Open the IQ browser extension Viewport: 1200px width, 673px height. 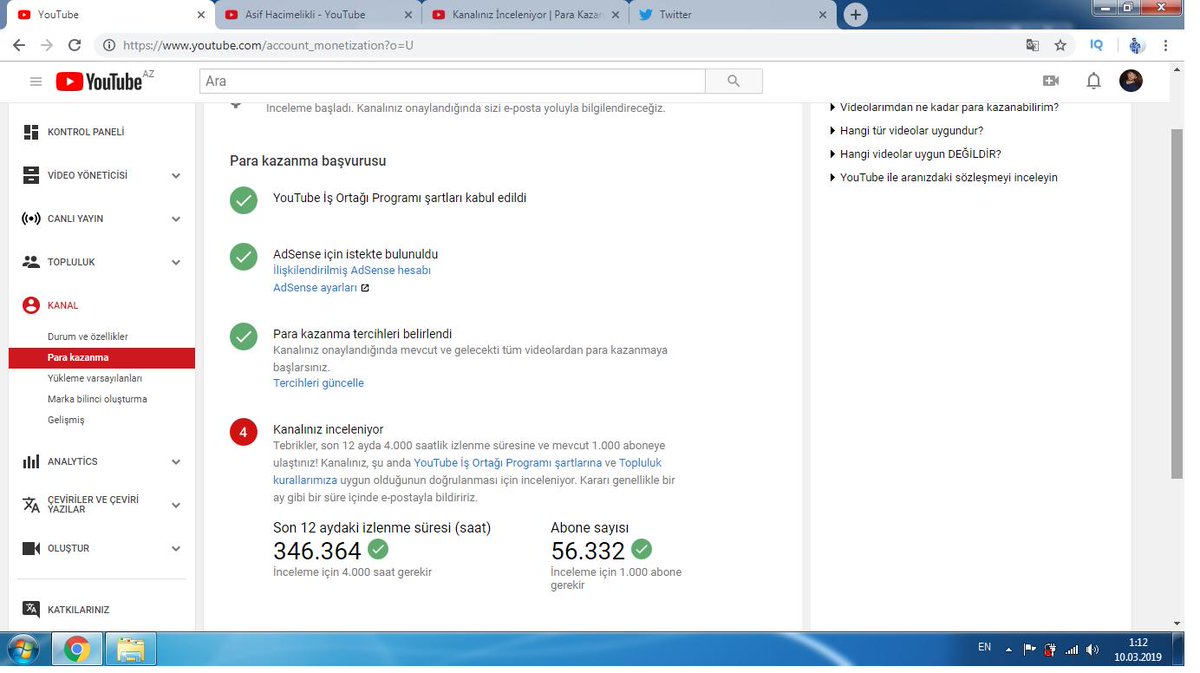pos(1097,45)
